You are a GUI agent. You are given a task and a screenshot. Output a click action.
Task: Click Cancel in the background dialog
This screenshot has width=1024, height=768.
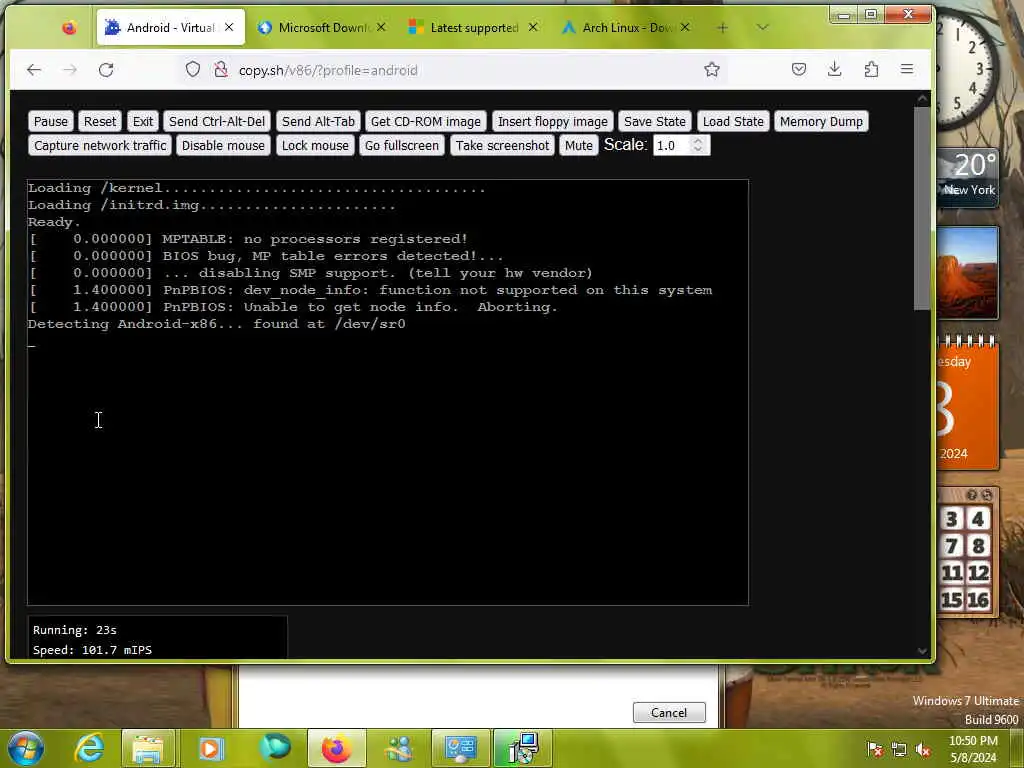click(x=669, y=712)
